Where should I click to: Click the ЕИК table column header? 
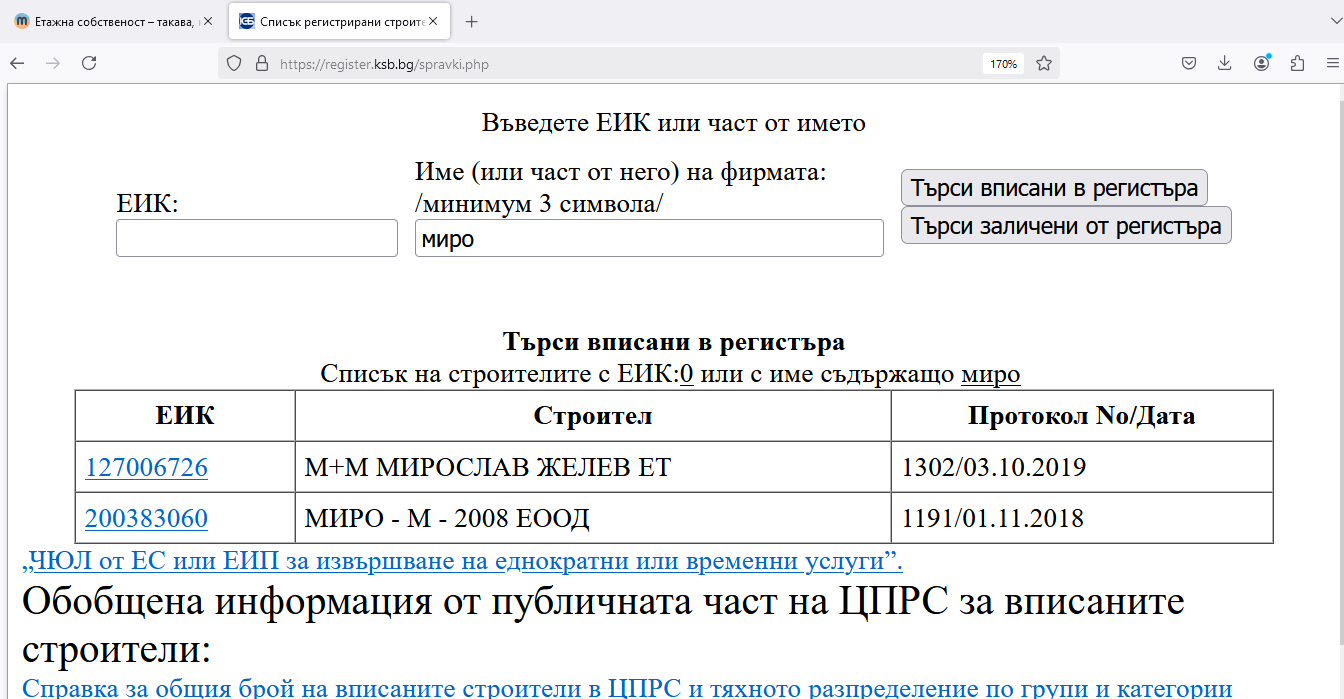(x=185, y=416)
